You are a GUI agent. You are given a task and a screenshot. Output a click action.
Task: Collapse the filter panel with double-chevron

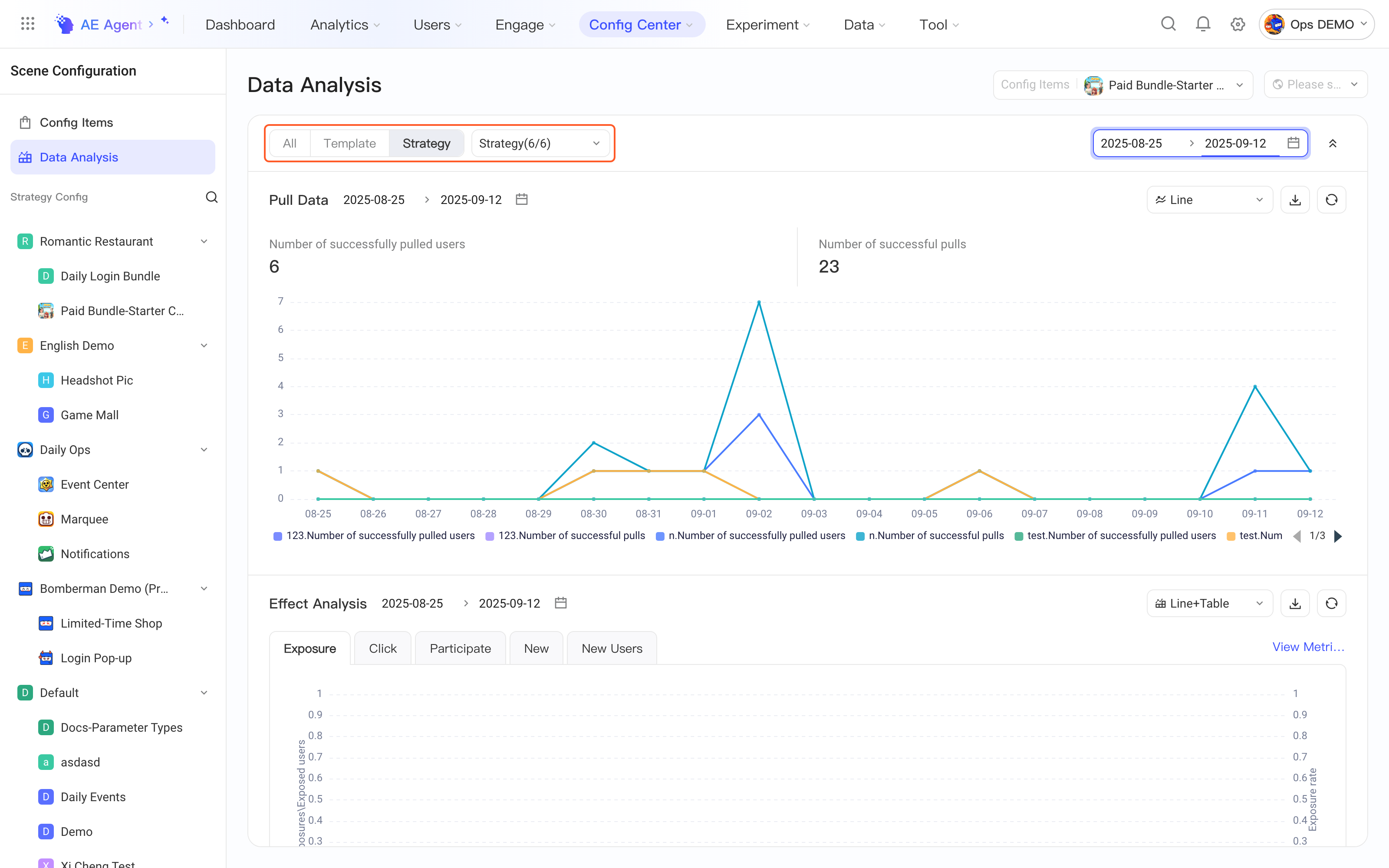click(1332, 144)
